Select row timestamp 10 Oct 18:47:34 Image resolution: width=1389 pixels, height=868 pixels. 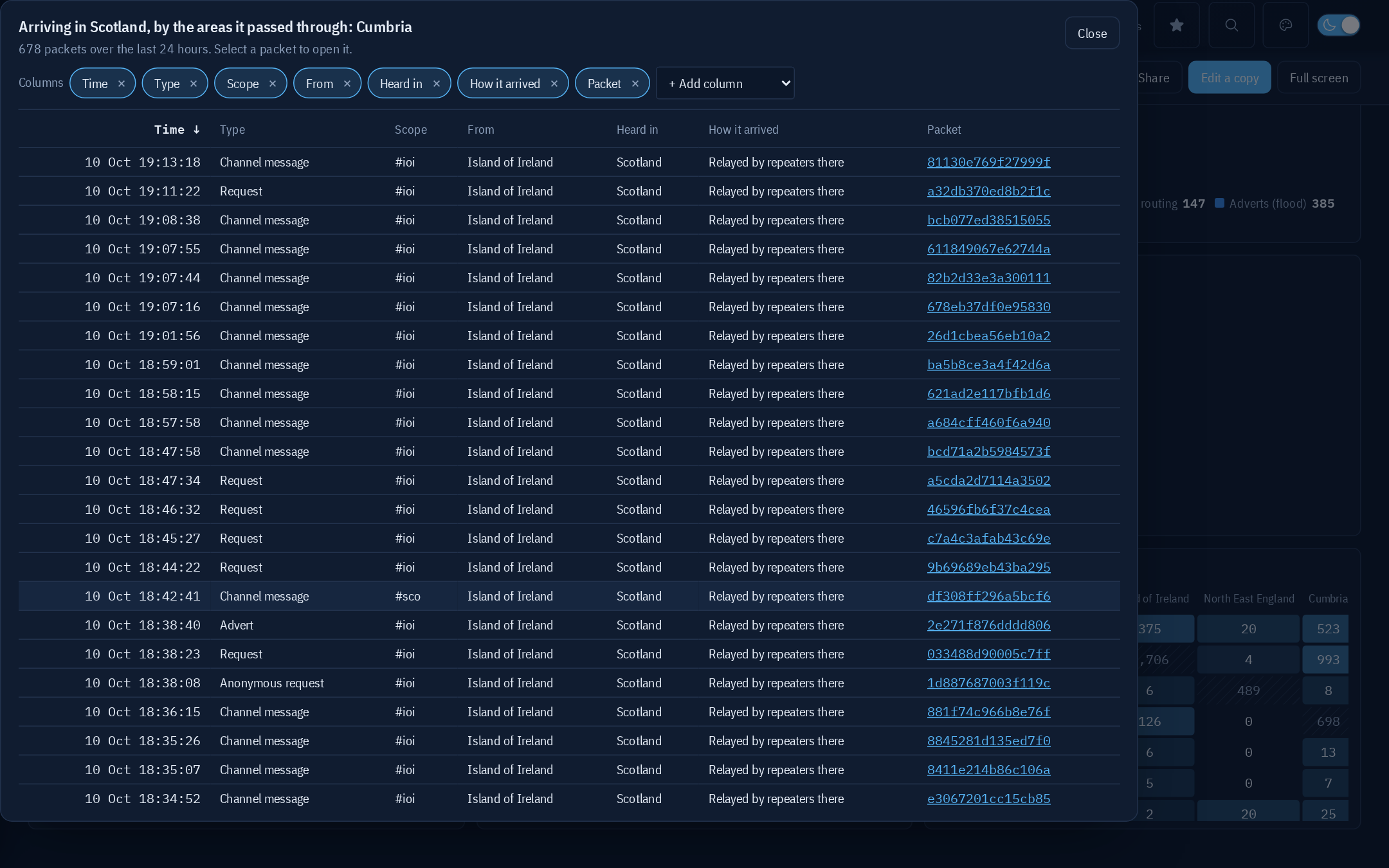tap(143, 480)
